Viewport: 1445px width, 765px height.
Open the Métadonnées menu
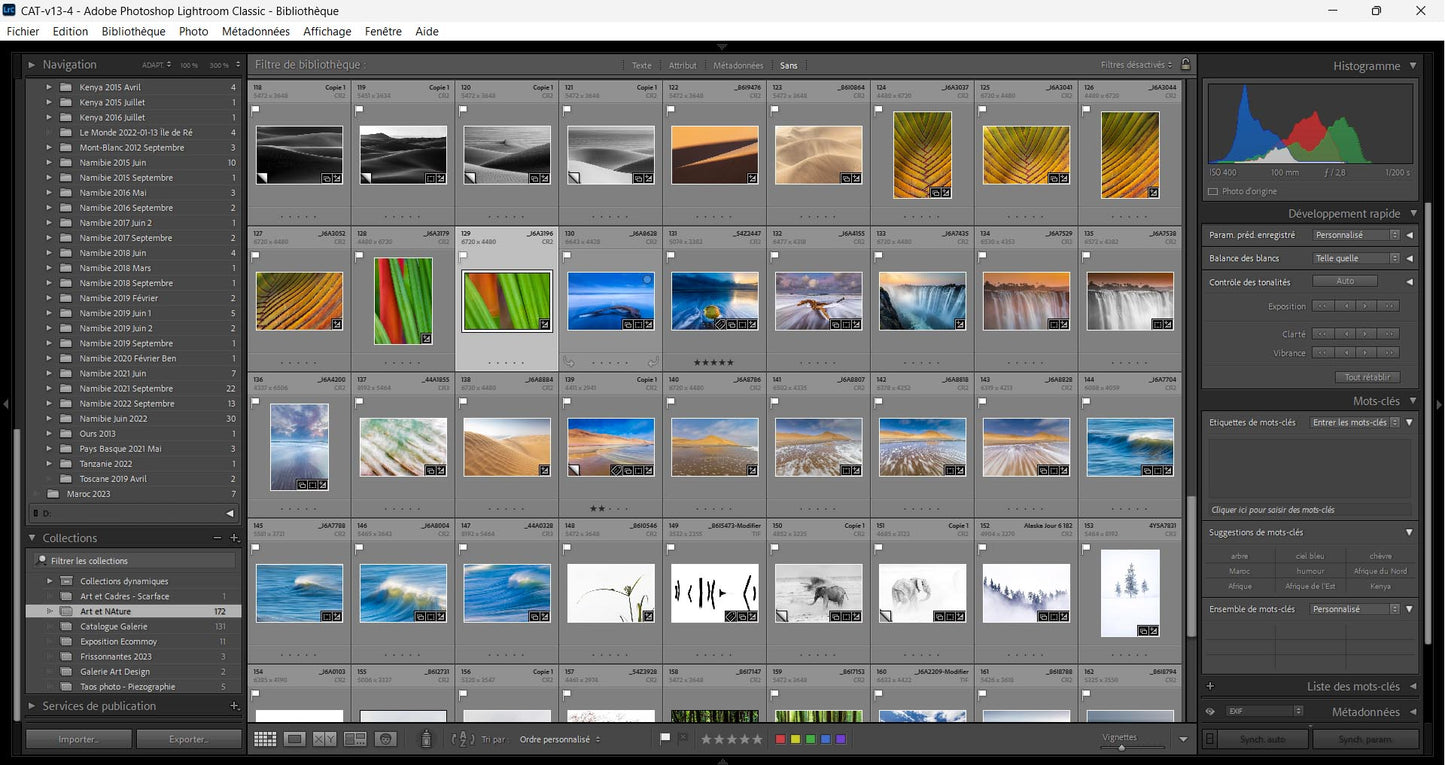click(x=256, y=31)
